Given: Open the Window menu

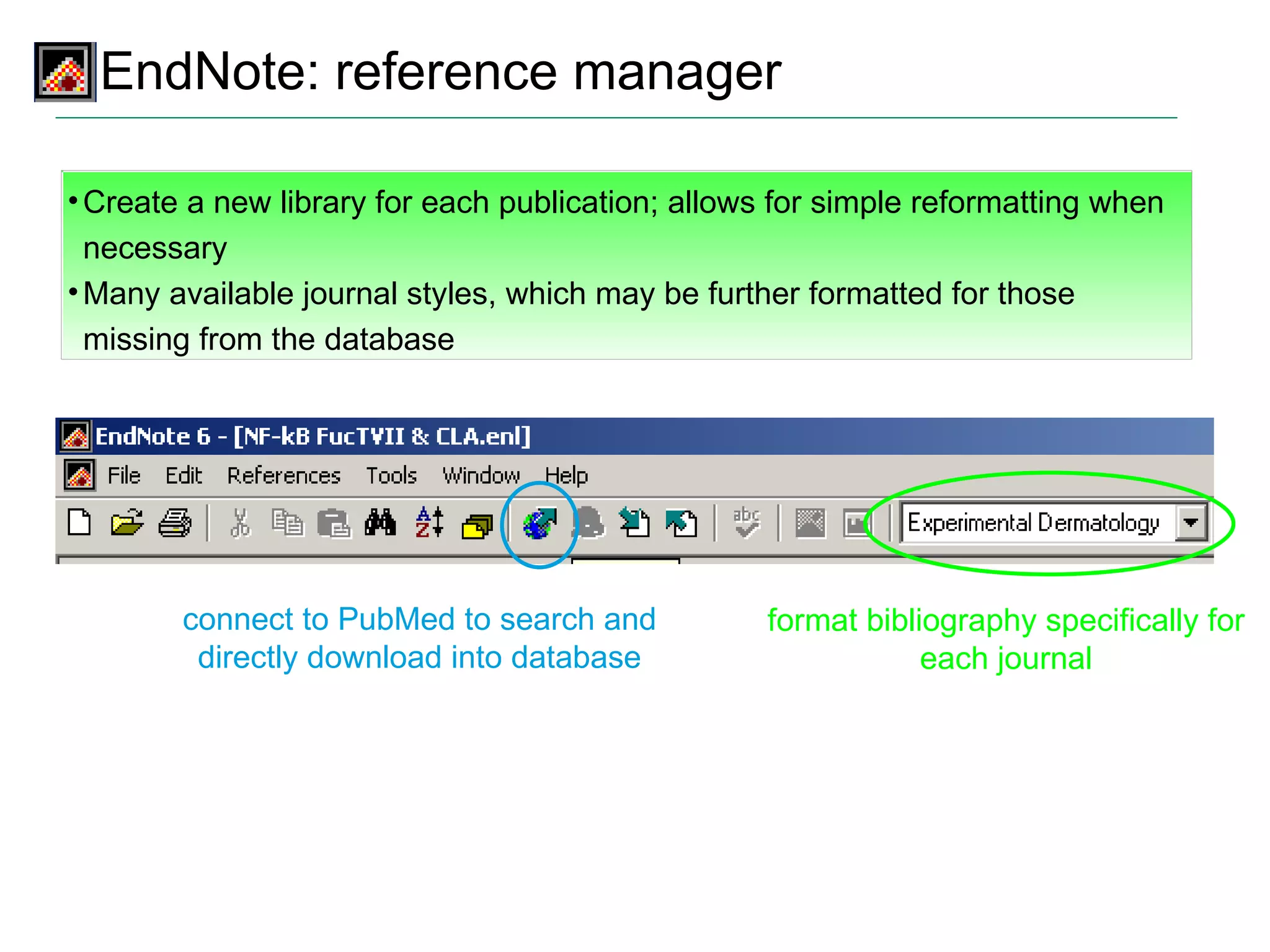Looking at the screenshot, I should 481,475.
